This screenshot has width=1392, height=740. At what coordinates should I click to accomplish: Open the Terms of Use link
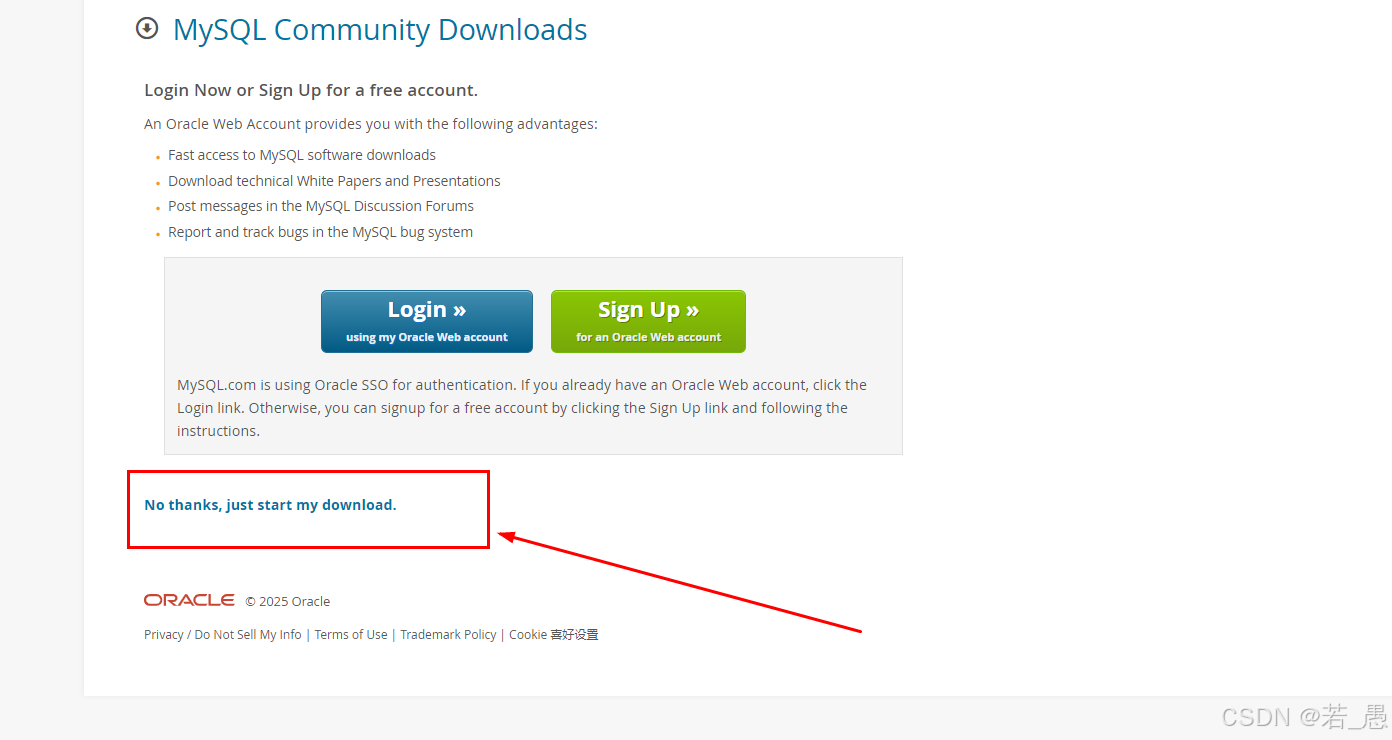tap(351, 635)
